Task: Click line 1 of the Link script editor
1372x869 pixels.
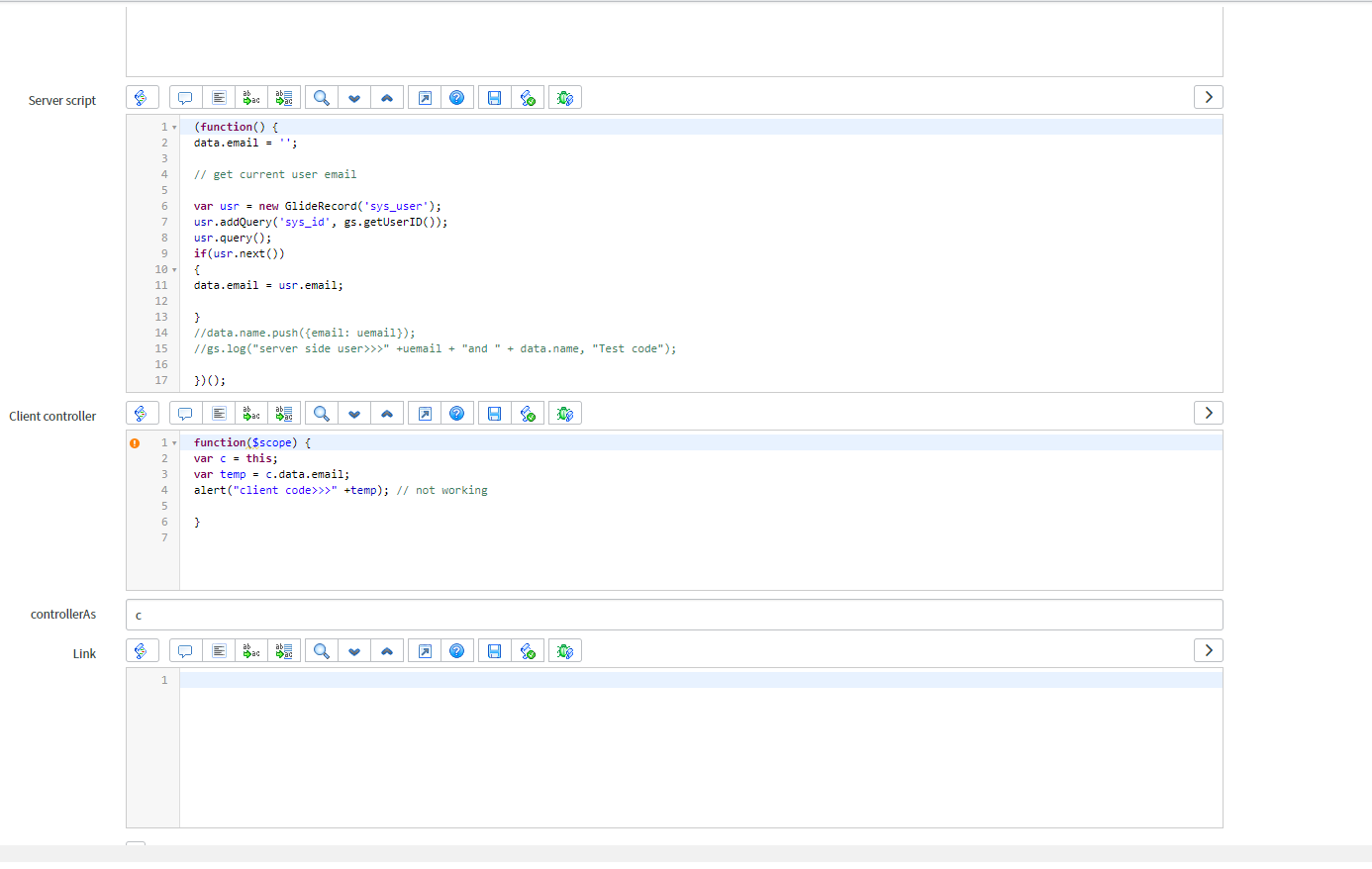Action: [x=701, y=680]
